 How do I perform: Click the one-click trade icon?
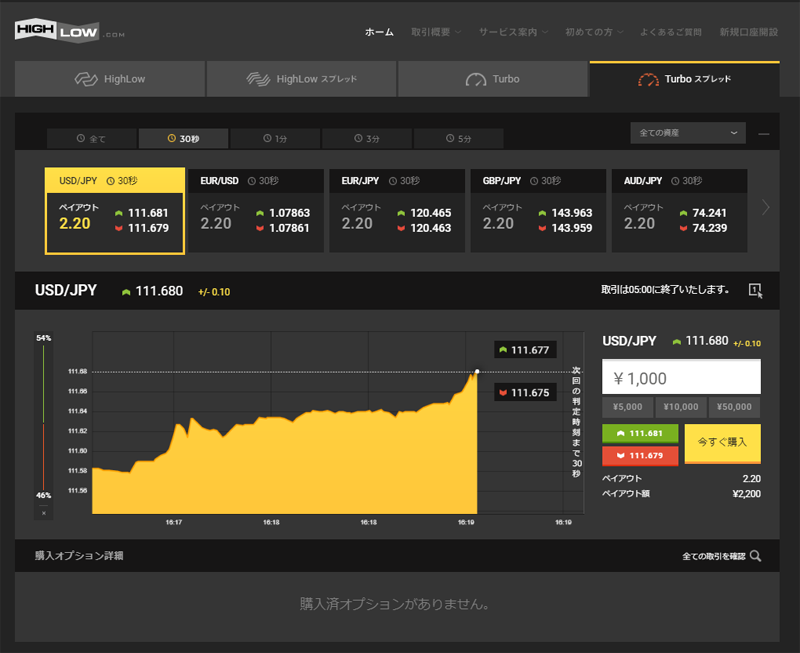point(756,290)
